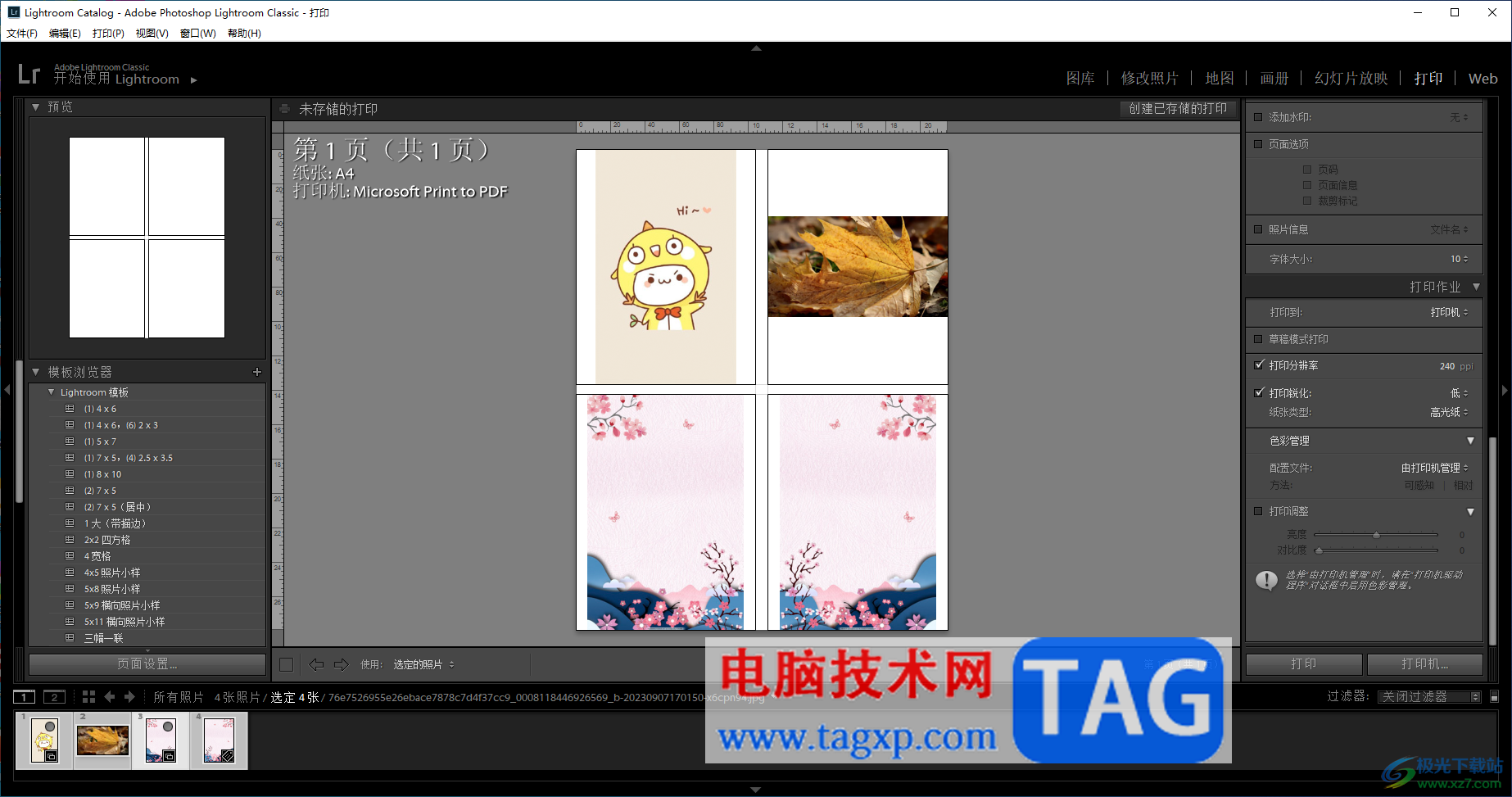The height and width of the screenshot is (797, 1512).
Task: Open the 纸张类型 dropdown
Action: tap(1449, 412)
